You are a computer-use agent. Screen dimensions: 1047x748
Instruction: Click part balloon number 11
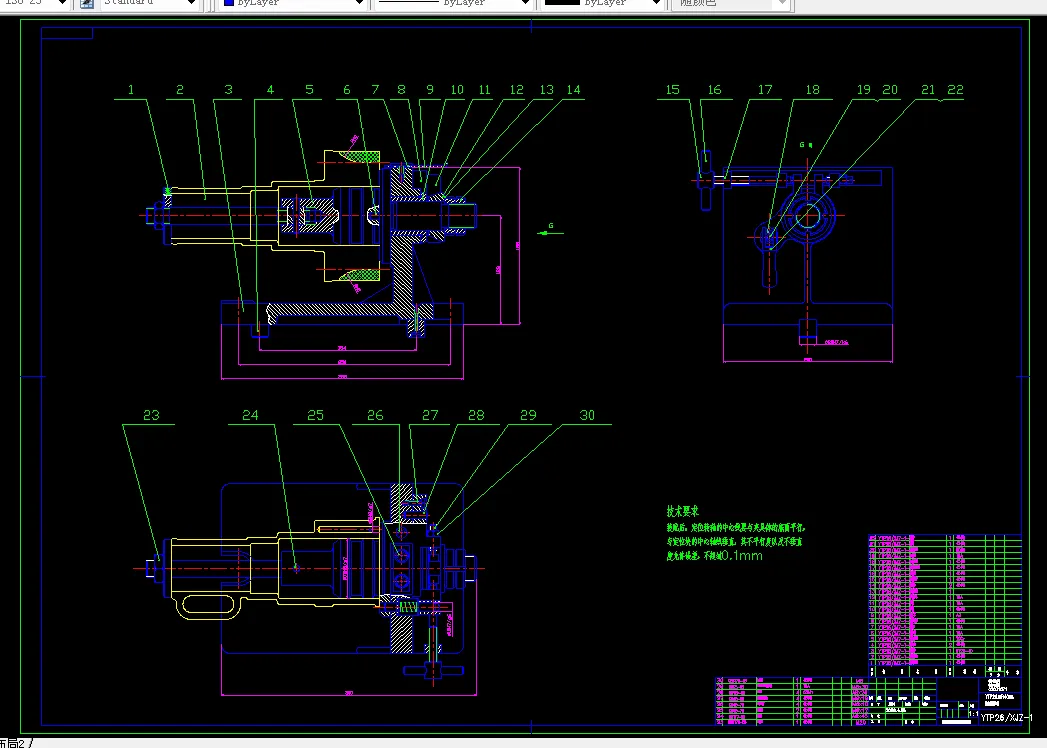point(484,89)
